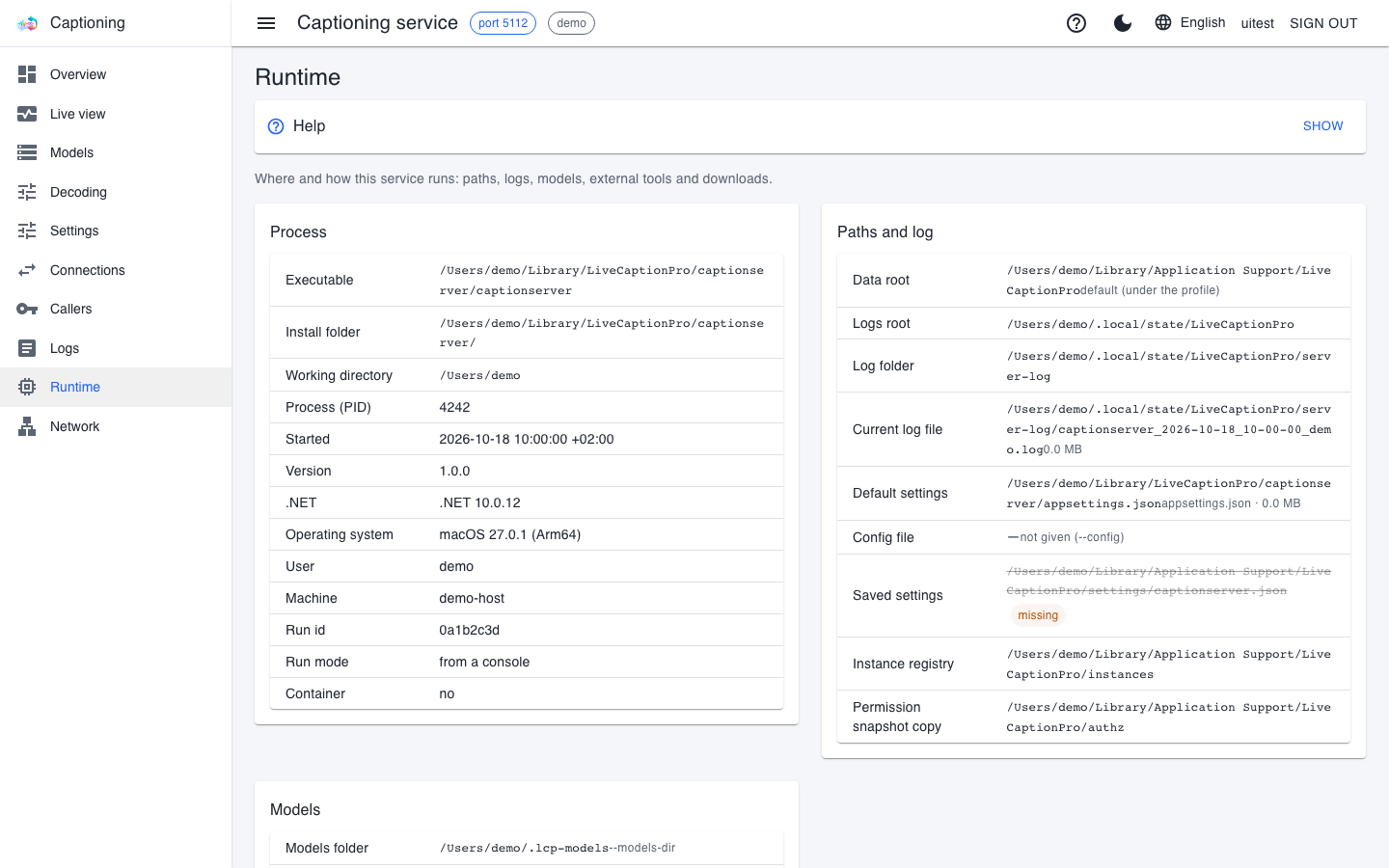Click the Models storage icon
Screen dimensions: 1389x868
point(27,152)
